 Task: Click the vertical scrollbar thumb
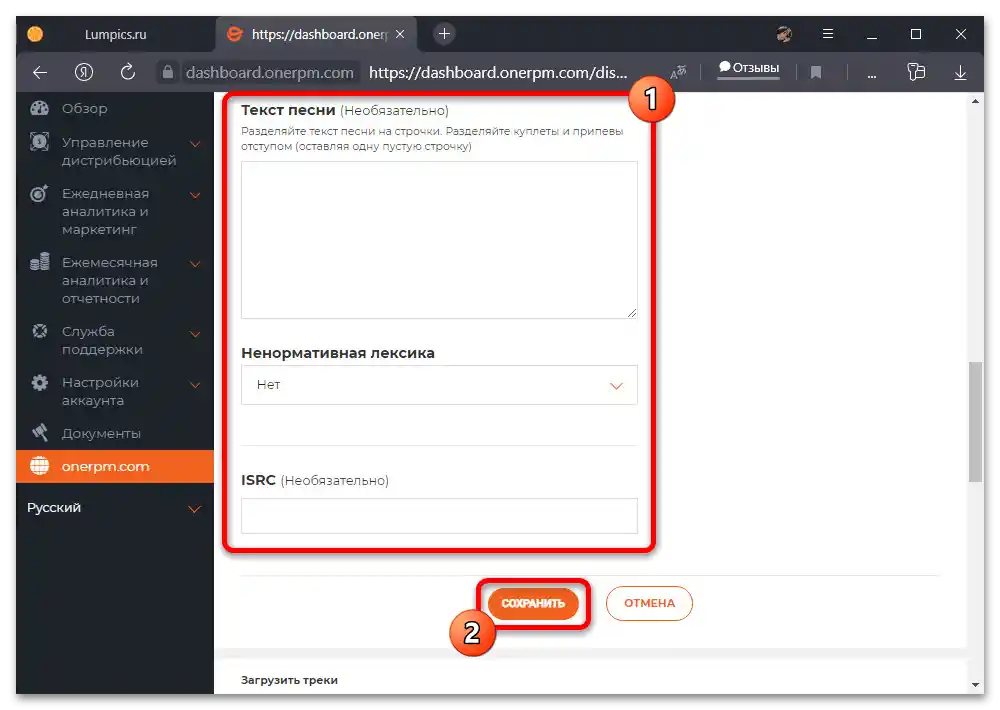click(x=975, y=422)
